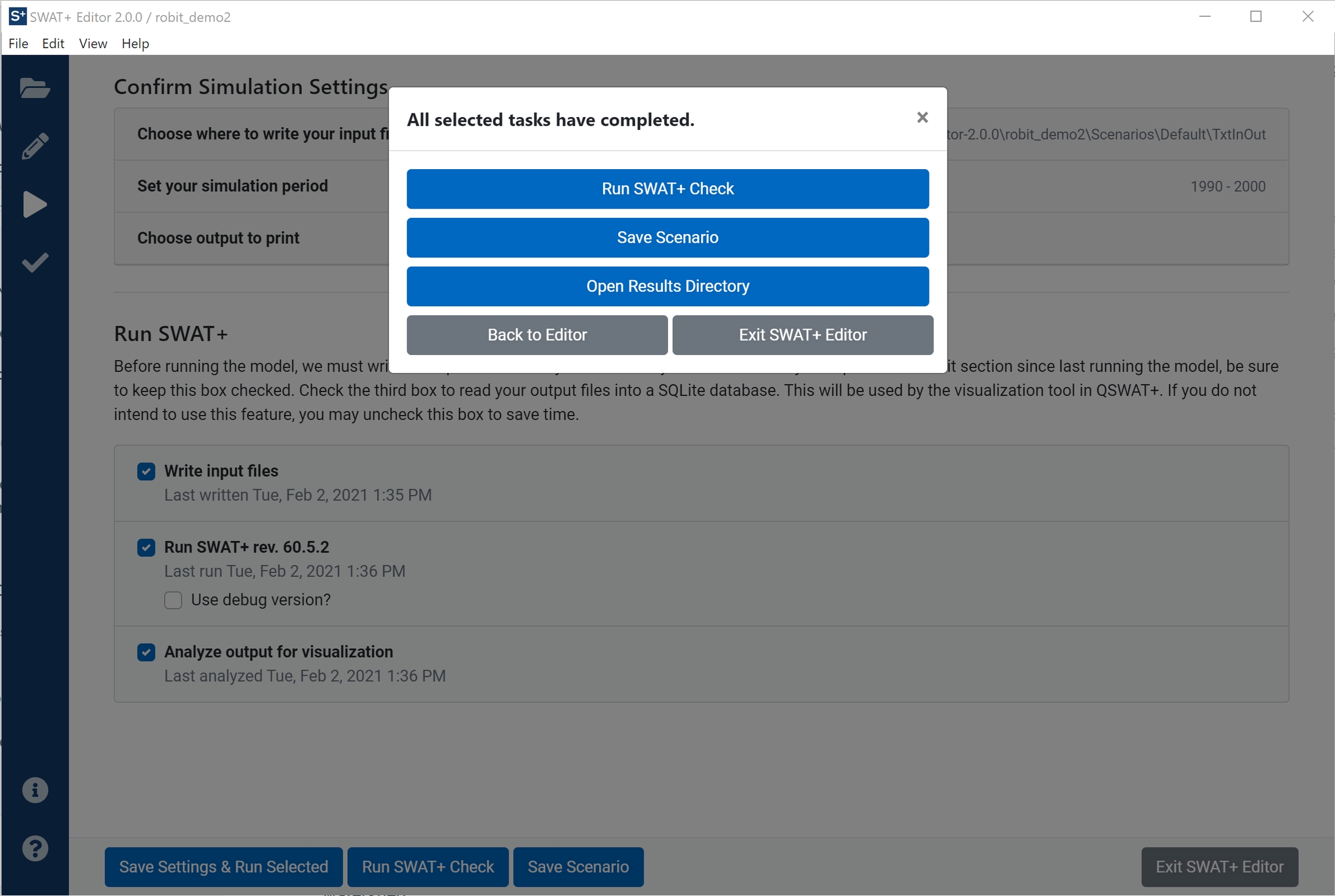Screen dimensions: 1335x896
Task: Uncheck Analyze output for visualization
Action: (146, 652)
